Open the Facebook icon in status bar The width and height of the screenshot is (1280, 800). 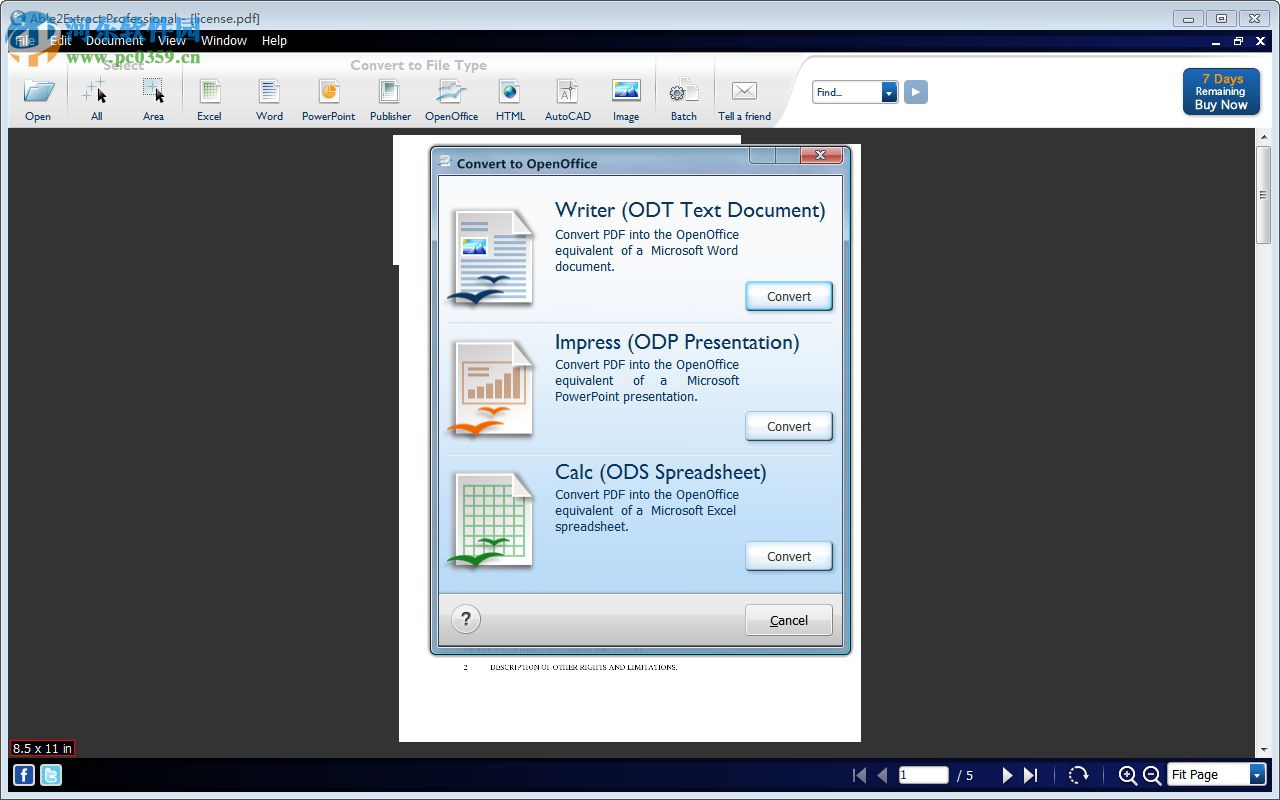tap(23, 775)
